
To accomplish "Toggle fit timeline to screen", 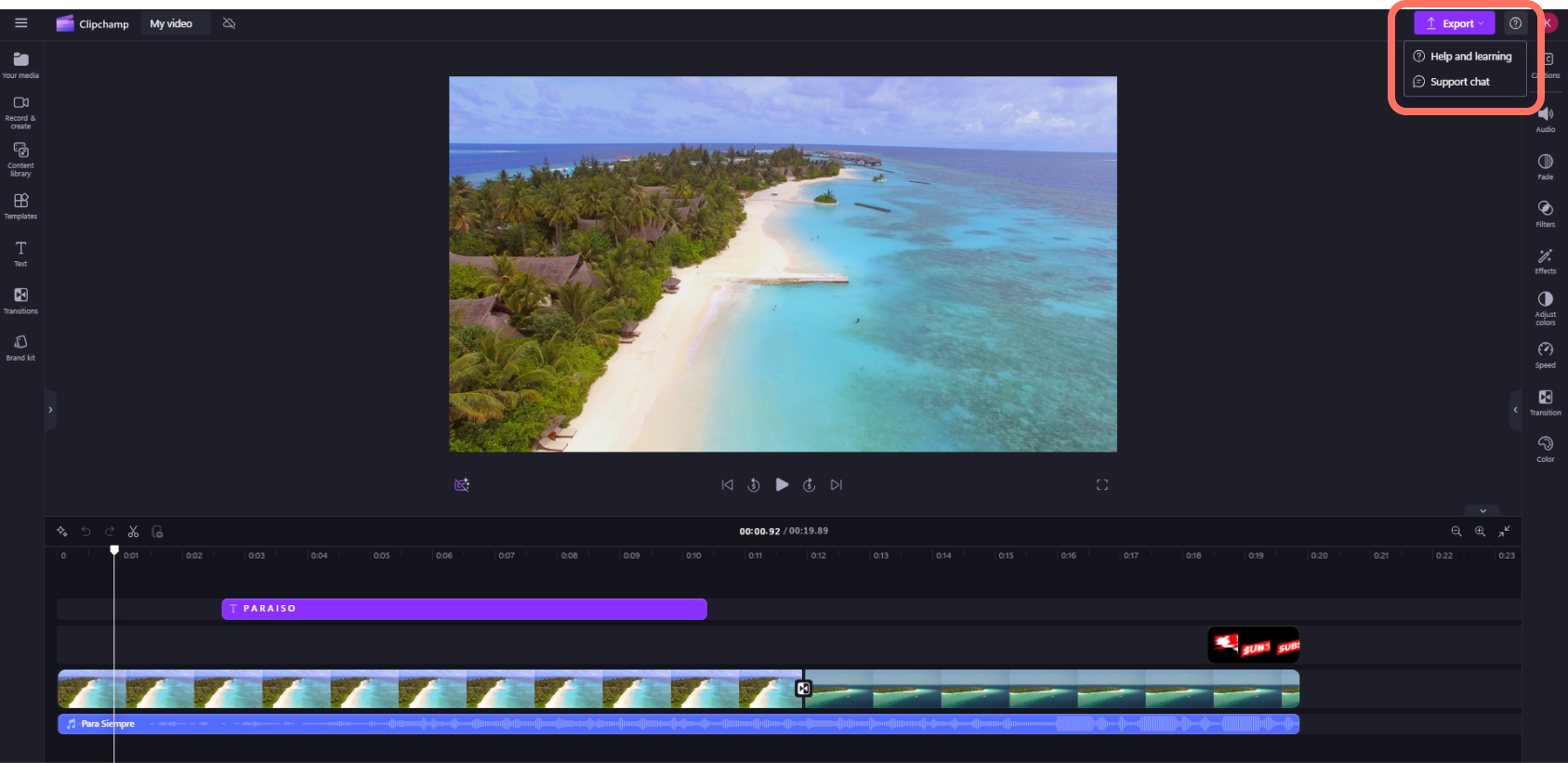I will (1504, 532).
